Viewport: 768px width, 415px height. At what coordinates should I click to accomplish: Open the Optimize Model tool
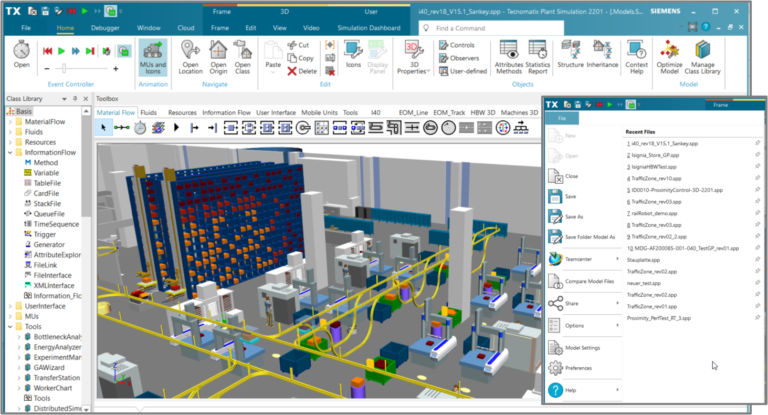pyautogui.click(x=667, y=56)
